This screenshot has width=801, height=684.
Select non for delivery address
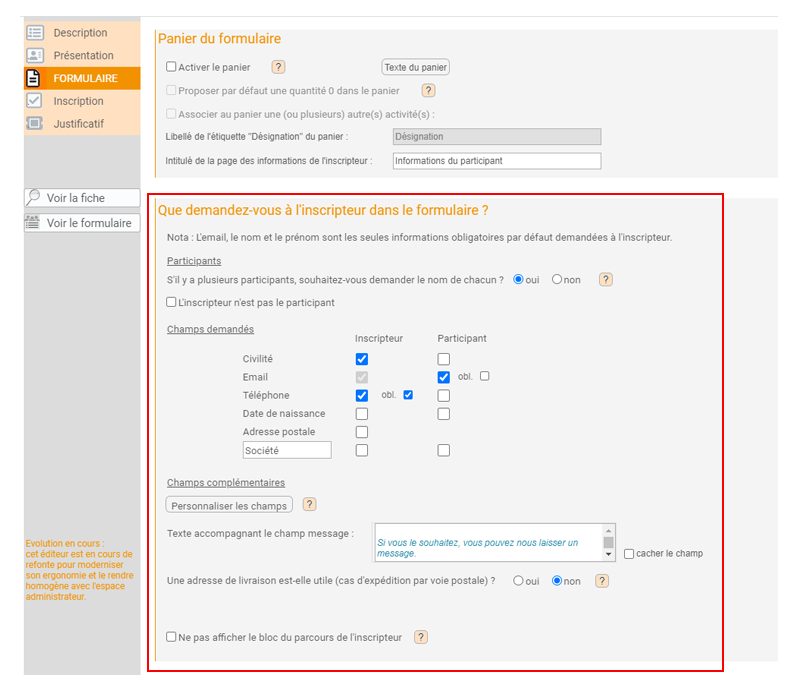pyautogui.click(x=557, y=581)
